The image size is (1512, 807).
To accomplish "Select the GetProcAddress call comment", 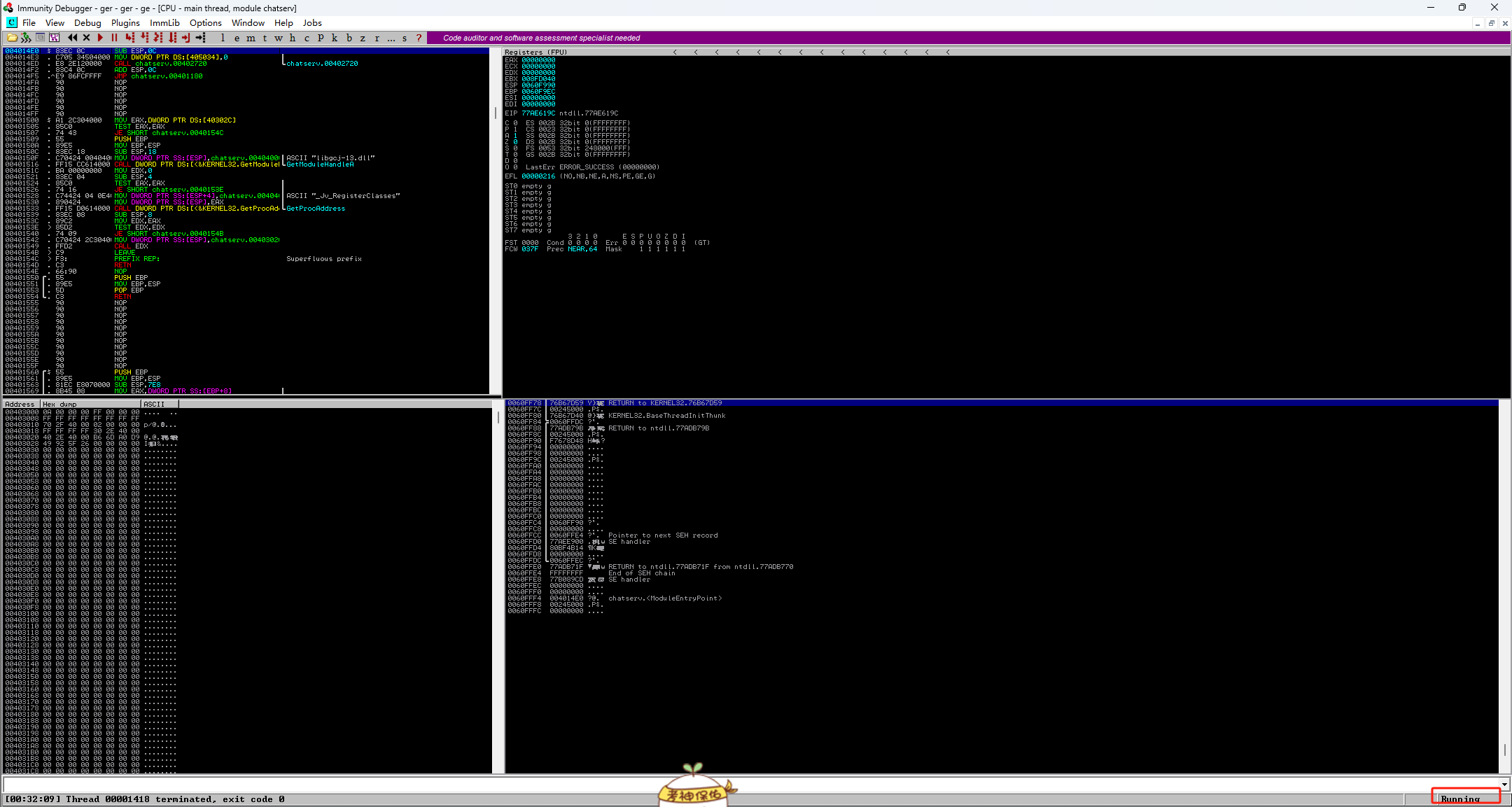I will 316,209.
